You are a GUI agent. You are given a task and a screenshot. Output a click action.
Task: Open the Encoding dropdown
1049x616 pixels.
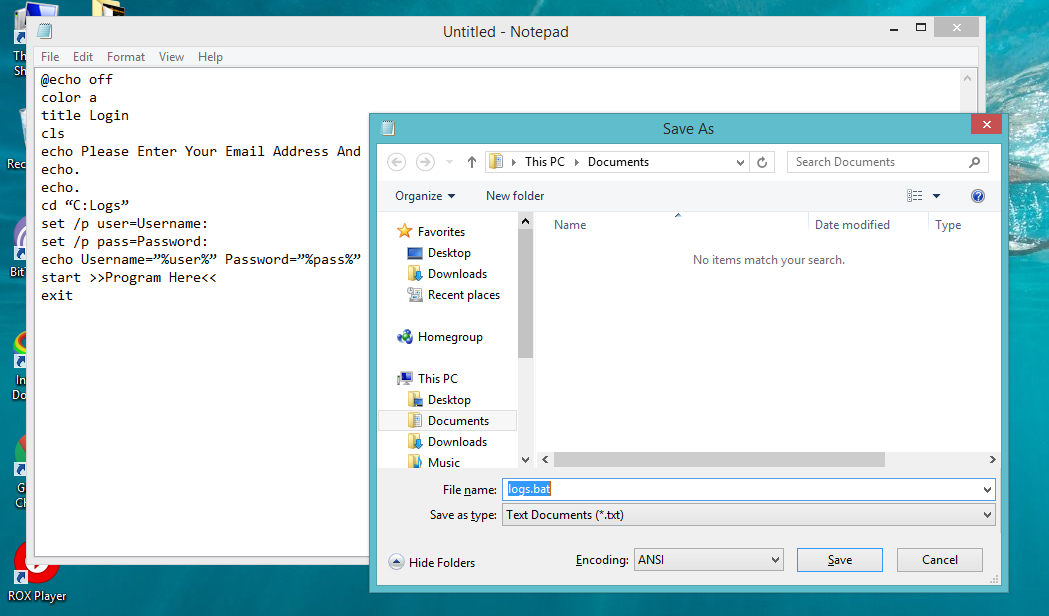tap(707, 560)
